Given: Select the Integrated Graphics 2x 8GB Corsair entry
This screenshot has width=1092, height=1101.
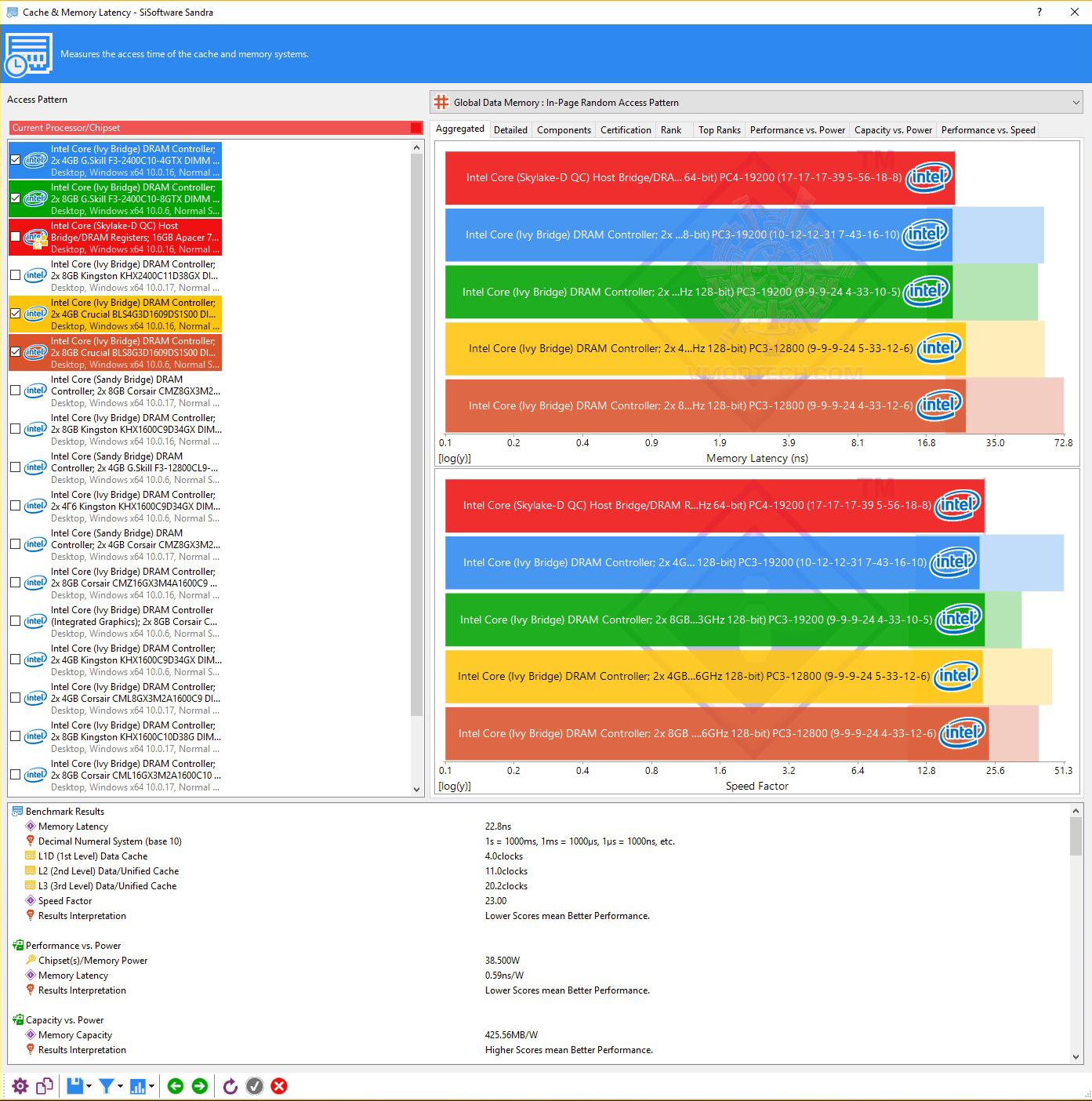Looking at the screenshot, I should [115, 621].
